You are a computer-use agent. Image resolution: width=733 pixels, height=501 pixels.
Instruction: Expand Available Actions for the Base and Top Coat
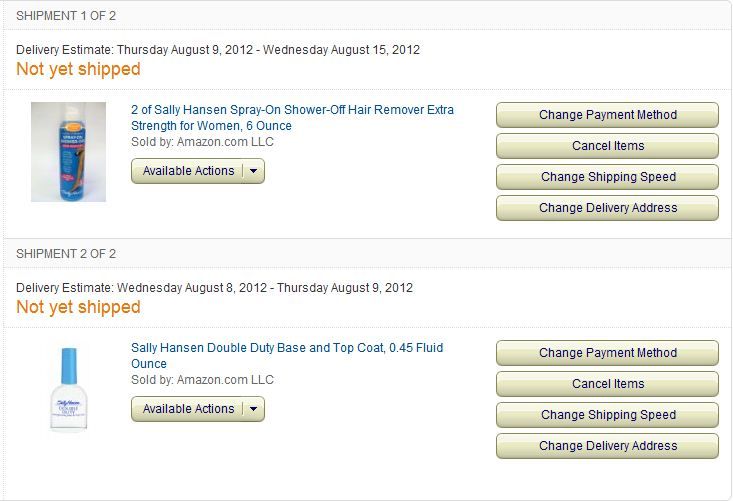(198, 409)
